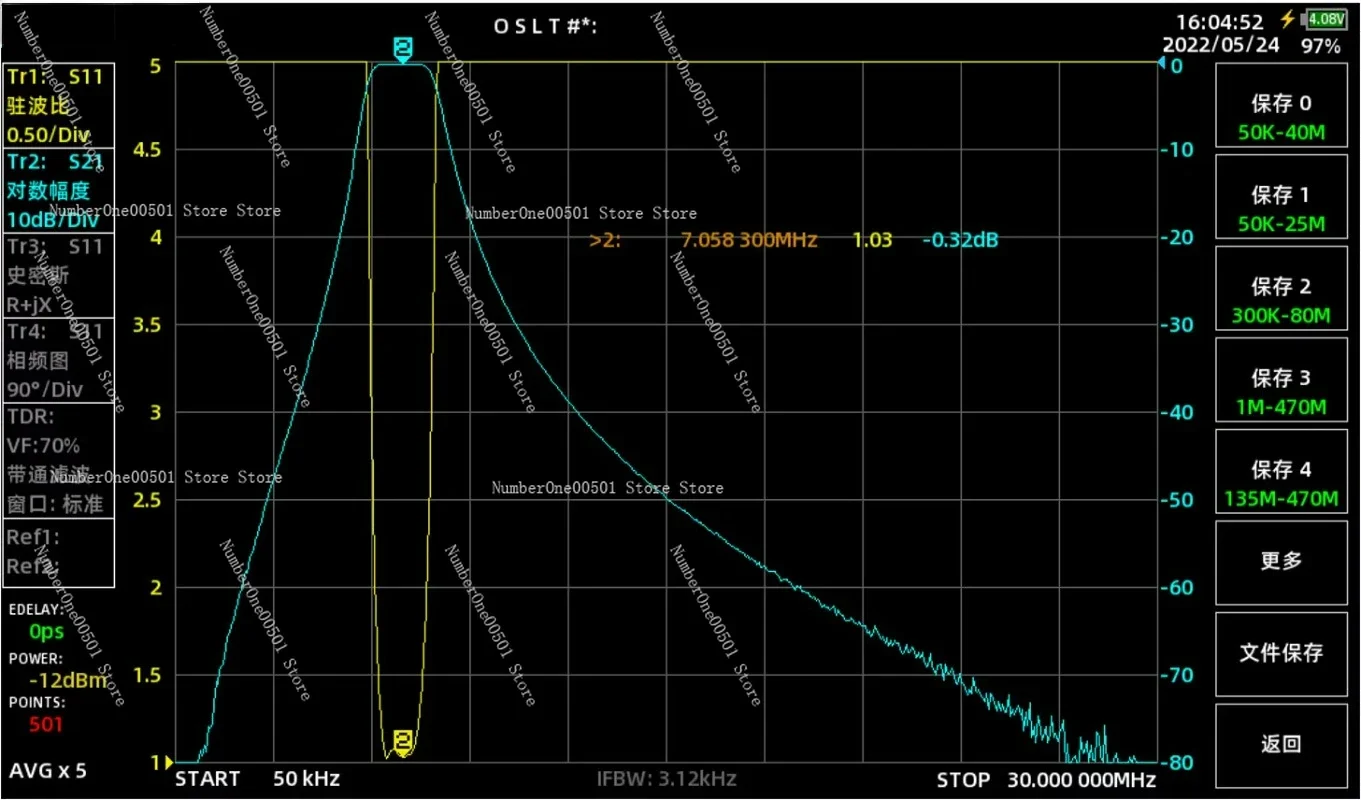Tap the >2: active marker label

(x=605, y=240)
